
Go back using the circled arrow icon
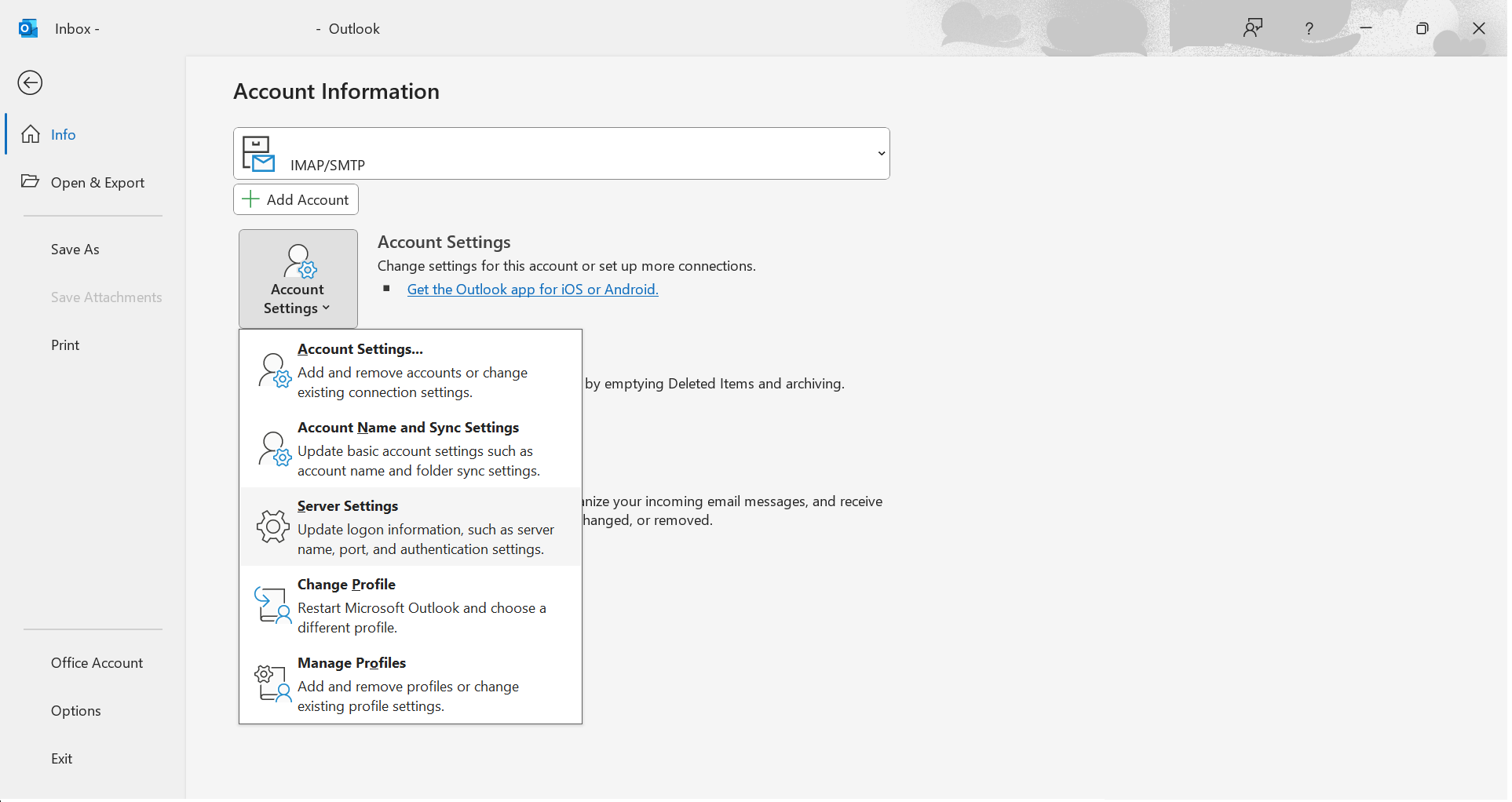[x=30, y=82]
